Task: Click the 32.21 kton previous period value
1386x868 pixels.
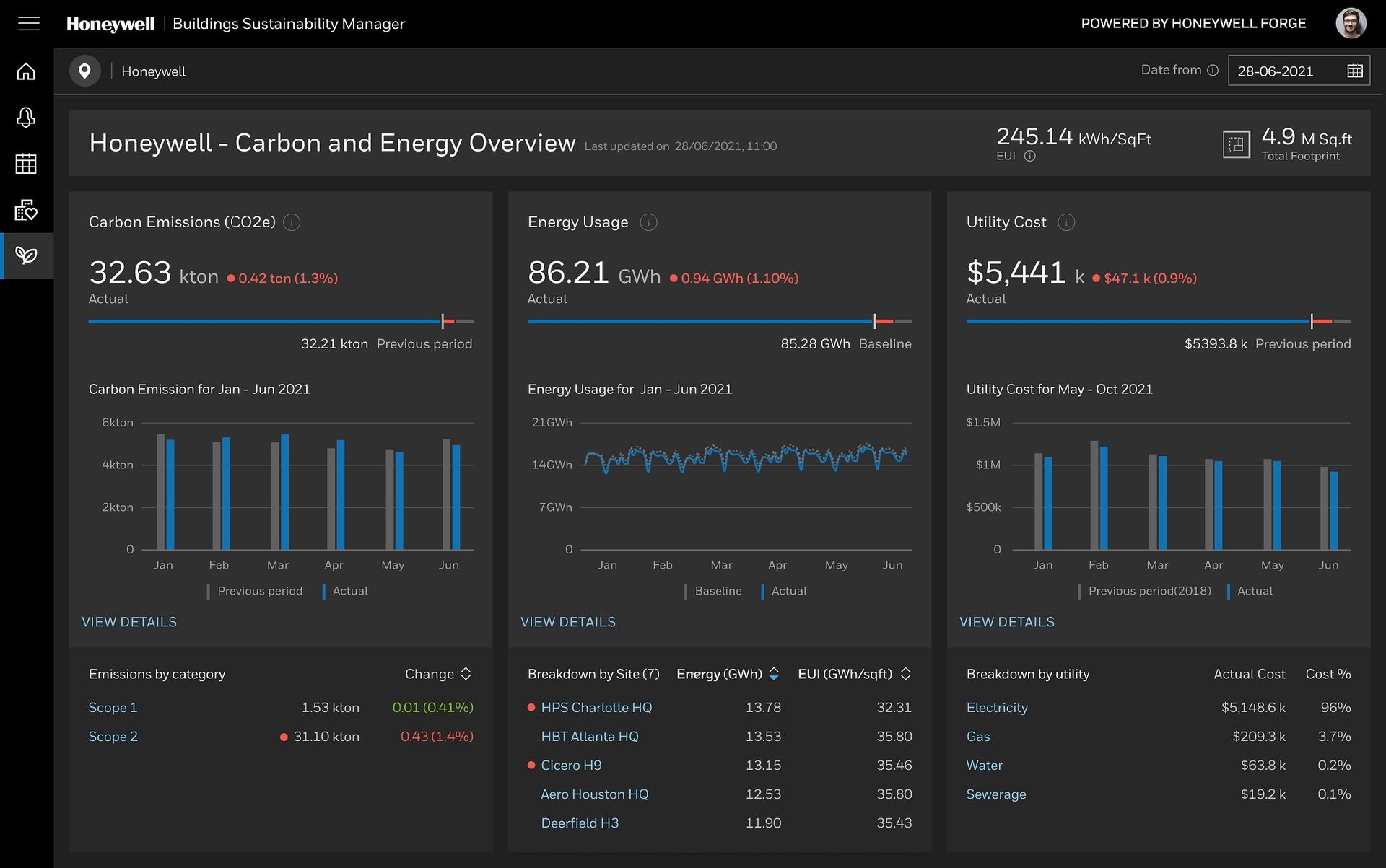Action: click(334, 344)
